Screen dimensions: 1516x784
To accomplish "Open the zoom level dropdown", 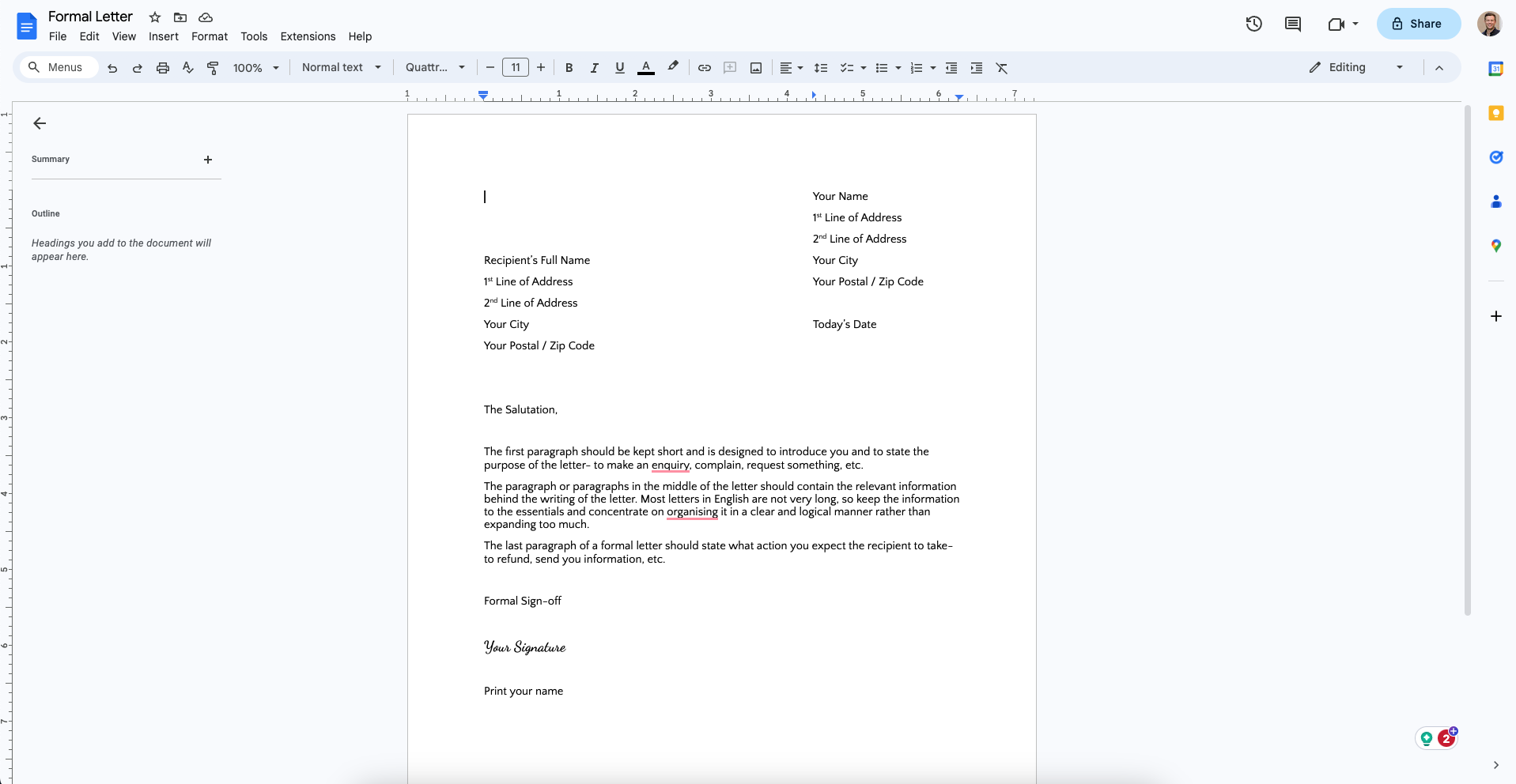I will tap(255, 68).
